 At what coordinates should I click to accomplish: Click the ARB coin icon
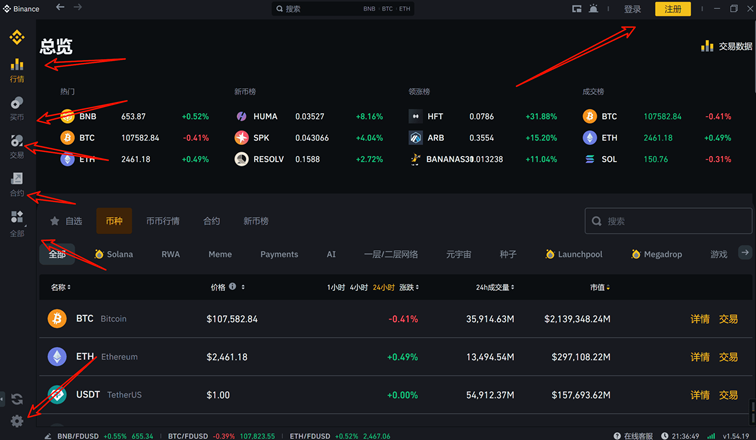(x=416, y=138)
